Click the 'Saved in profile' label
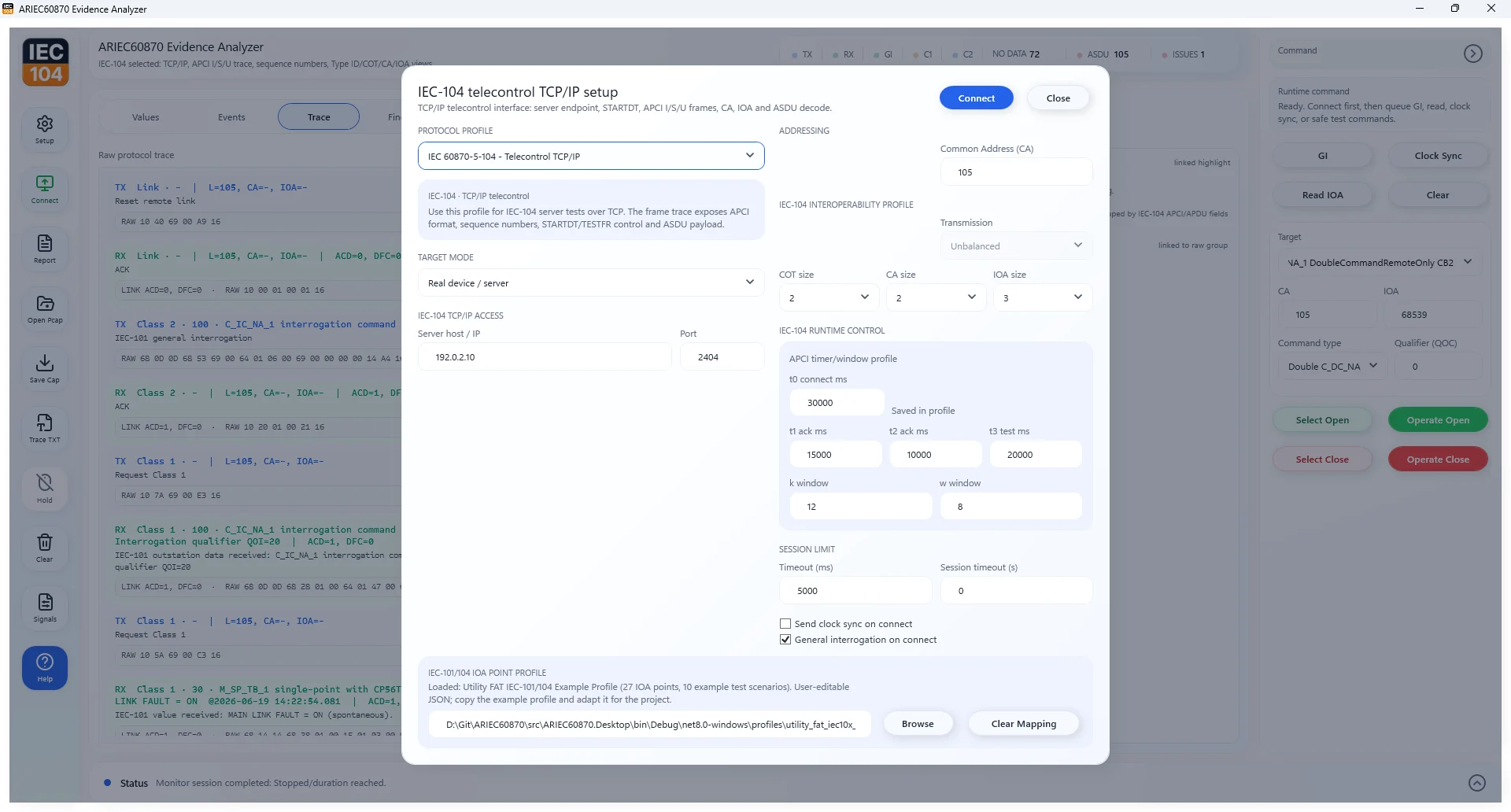This screenshot has width=1511, height=812. point(922,411)
